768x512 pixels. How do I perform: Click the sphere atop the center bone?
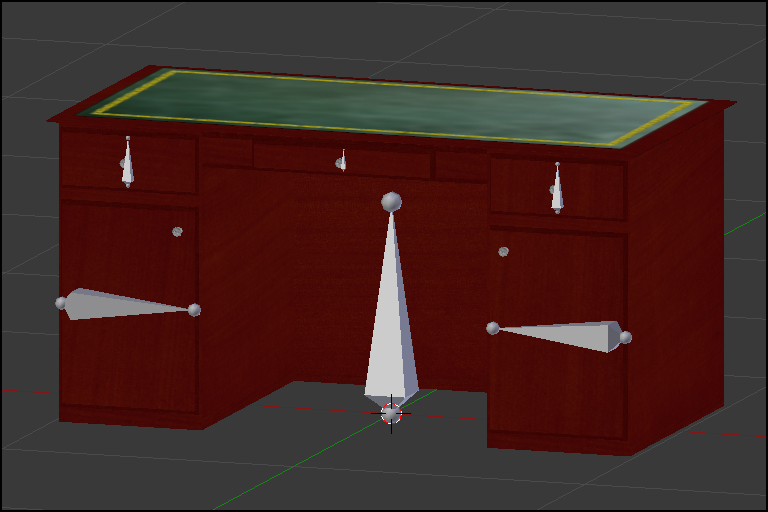391,202
